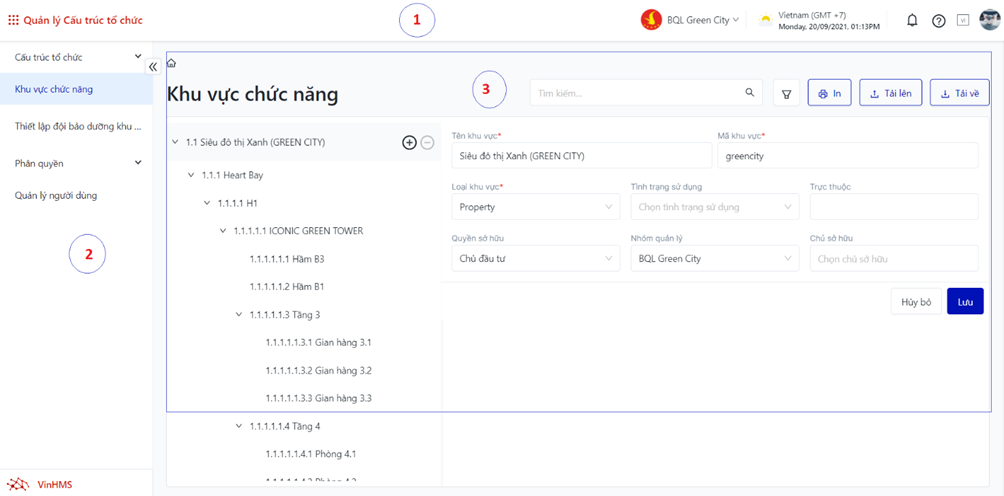This screenshot has height=496, width=1004.
Task: Select Khu vực chức năng in sidebar
Action: click(54, 89)
